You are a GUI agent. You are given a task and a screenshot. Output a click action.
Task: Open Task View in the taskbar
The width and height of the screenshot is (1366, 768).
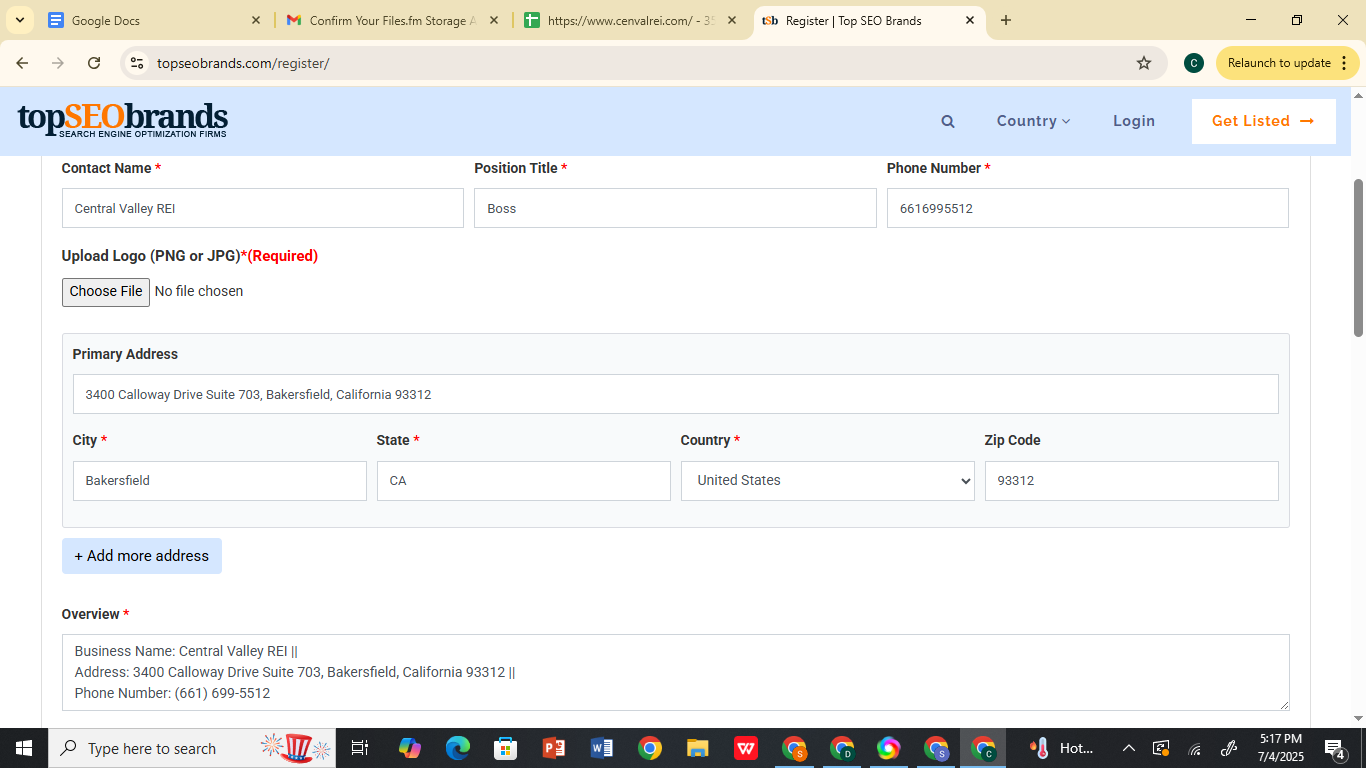(360, 748)
